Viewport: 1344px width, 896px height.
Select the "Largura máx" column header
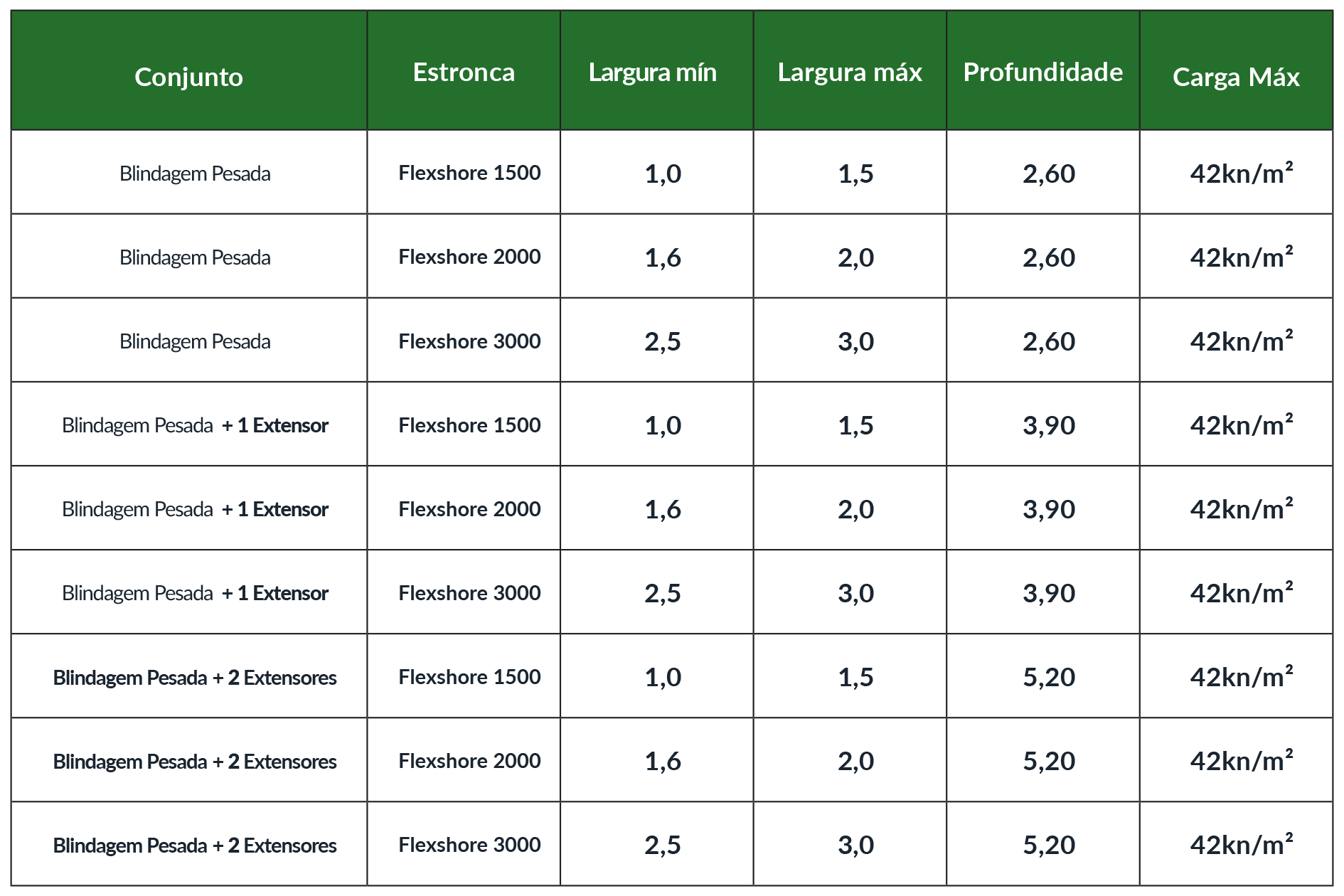coord(850,73)
